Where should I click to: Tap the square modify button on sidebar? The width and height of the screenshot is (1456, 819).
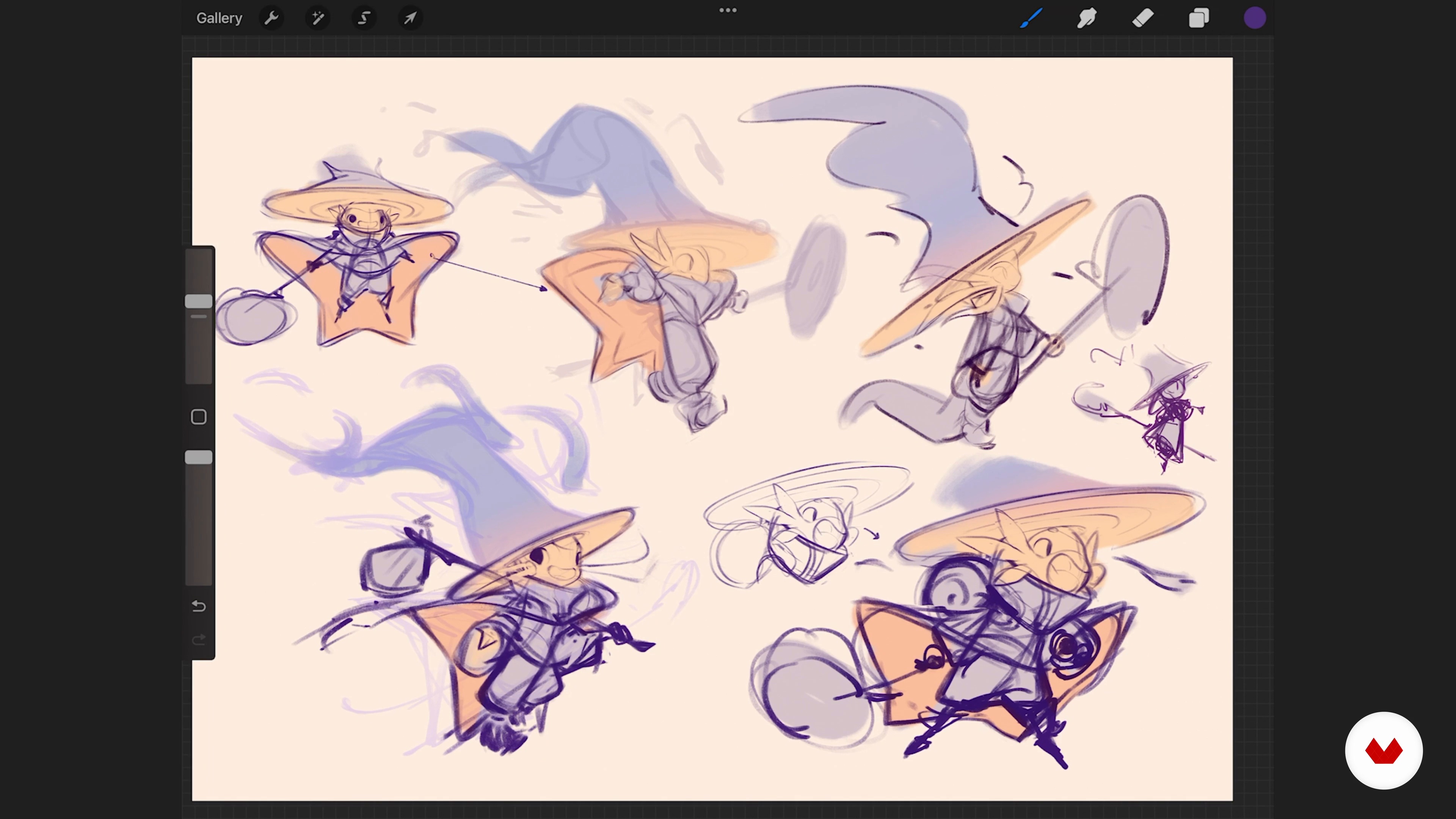click(x=198, y=417)
